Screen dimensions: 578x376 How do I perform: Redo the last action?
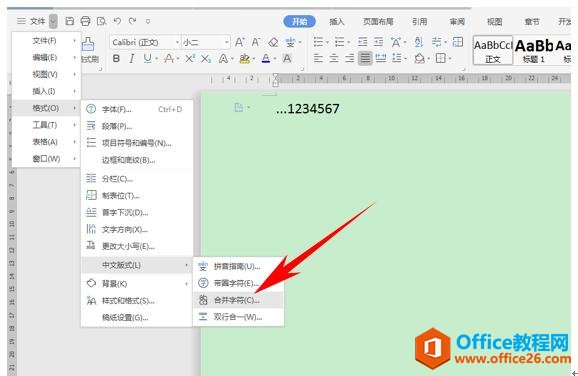click(132, 21)
